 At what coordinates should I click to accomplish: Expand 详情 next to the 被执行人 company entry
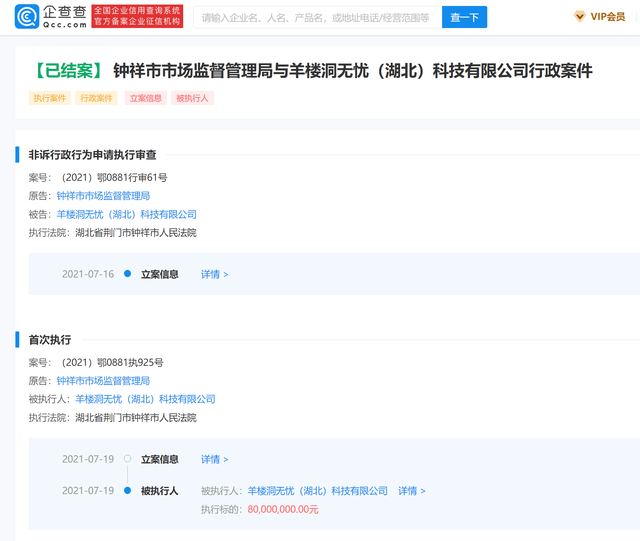click(411, 491)
